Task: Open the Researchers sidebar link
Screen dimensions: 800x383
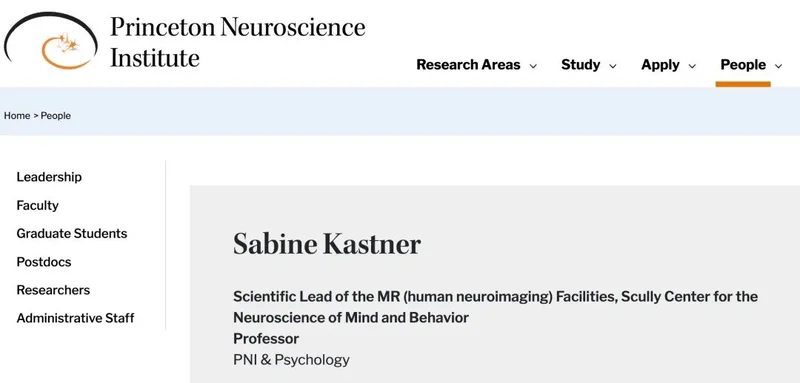Action: pyautogui.click(x=53, y=290)
